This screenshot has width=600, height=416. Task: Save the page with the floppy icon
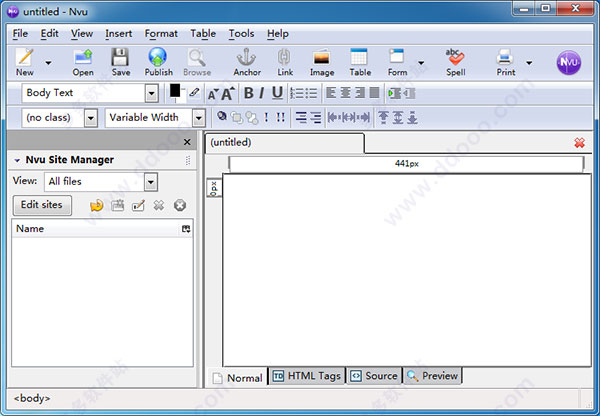tap(120, 57)
